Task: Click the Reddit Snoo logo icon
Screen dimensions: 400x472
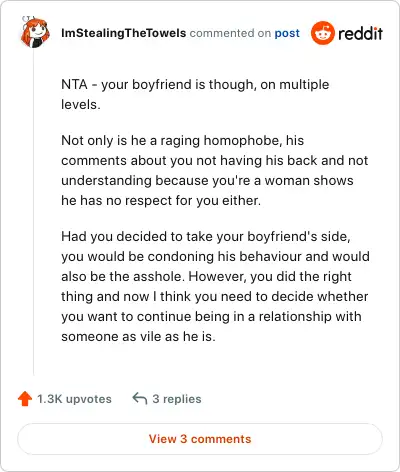Action: (322, 33)
